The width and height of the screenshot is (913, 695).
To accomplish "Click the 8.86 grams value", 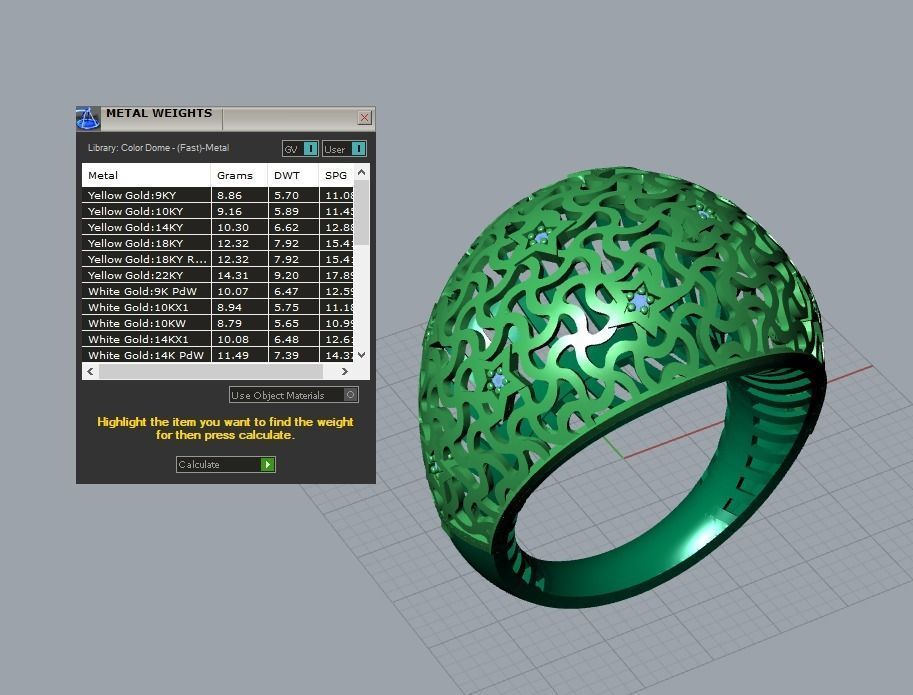I will coord(229,196).
